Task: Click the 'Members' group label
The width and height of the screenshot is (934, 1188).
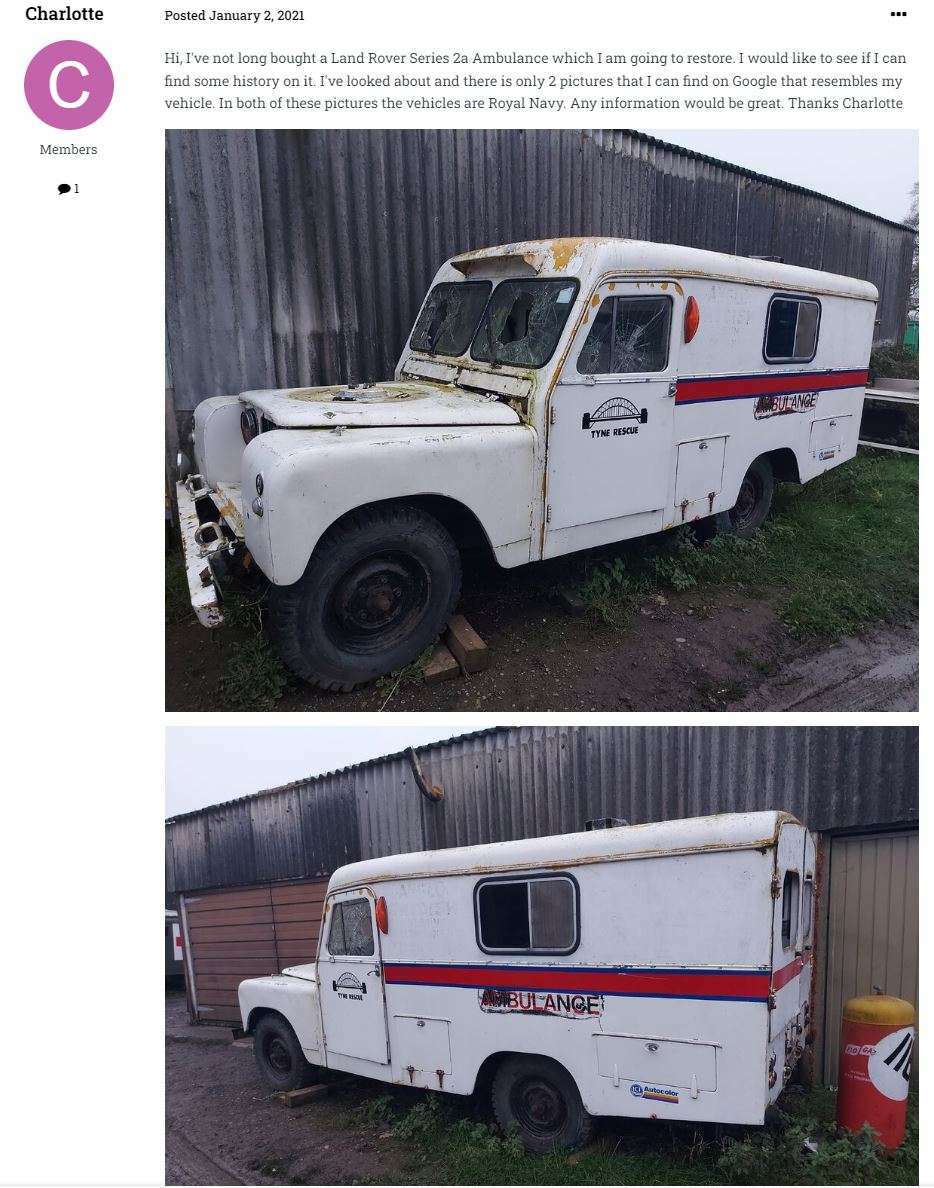Action: (68, 149)
